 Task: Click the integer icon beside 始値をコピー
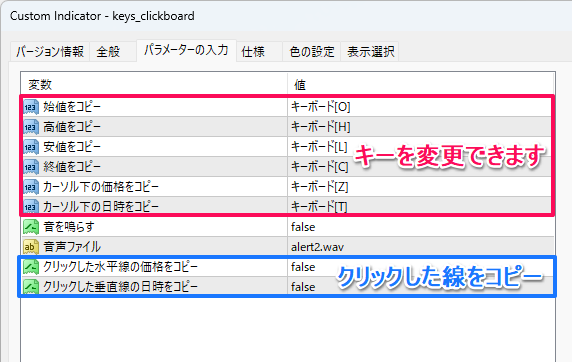pyautogui.click(x=31, y=107)
